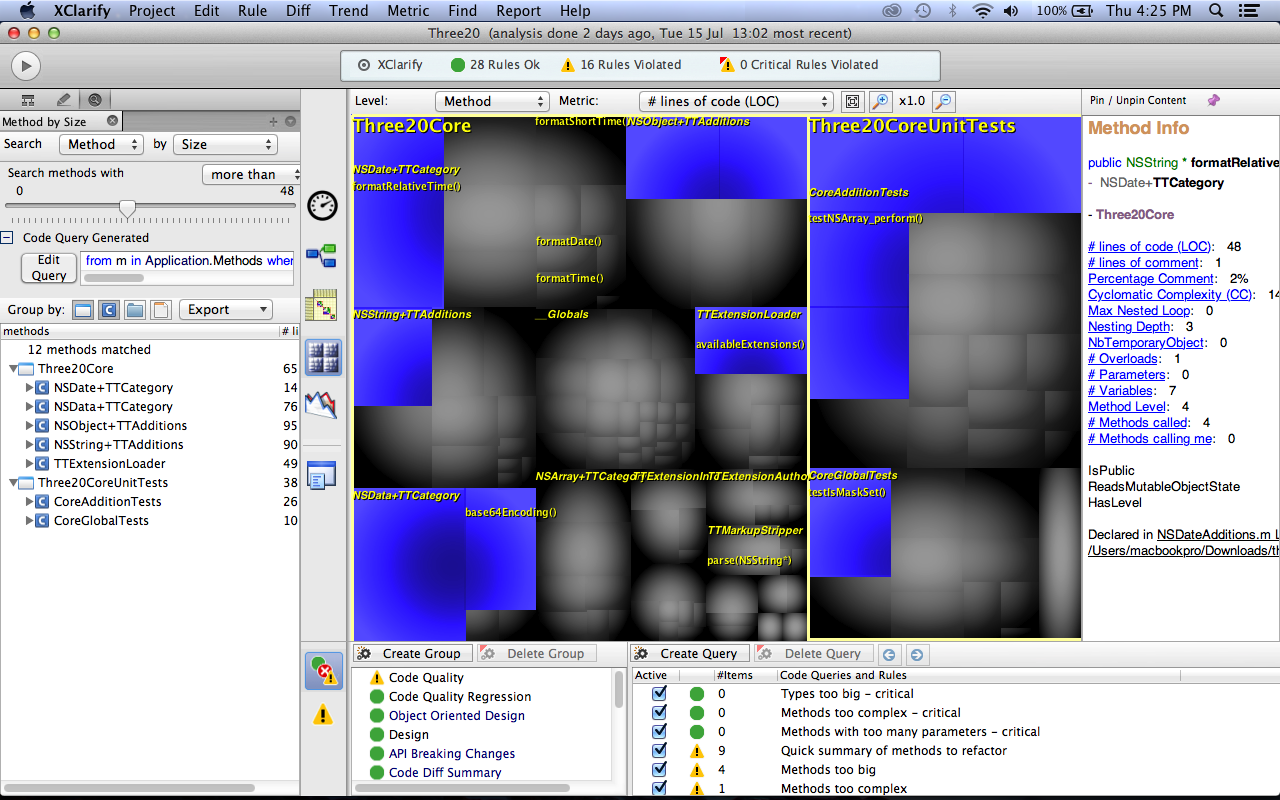1280x800 pixels.
Task: Click the Cyclomatic Complexity (CC) link
Action: pos(1170,295)
